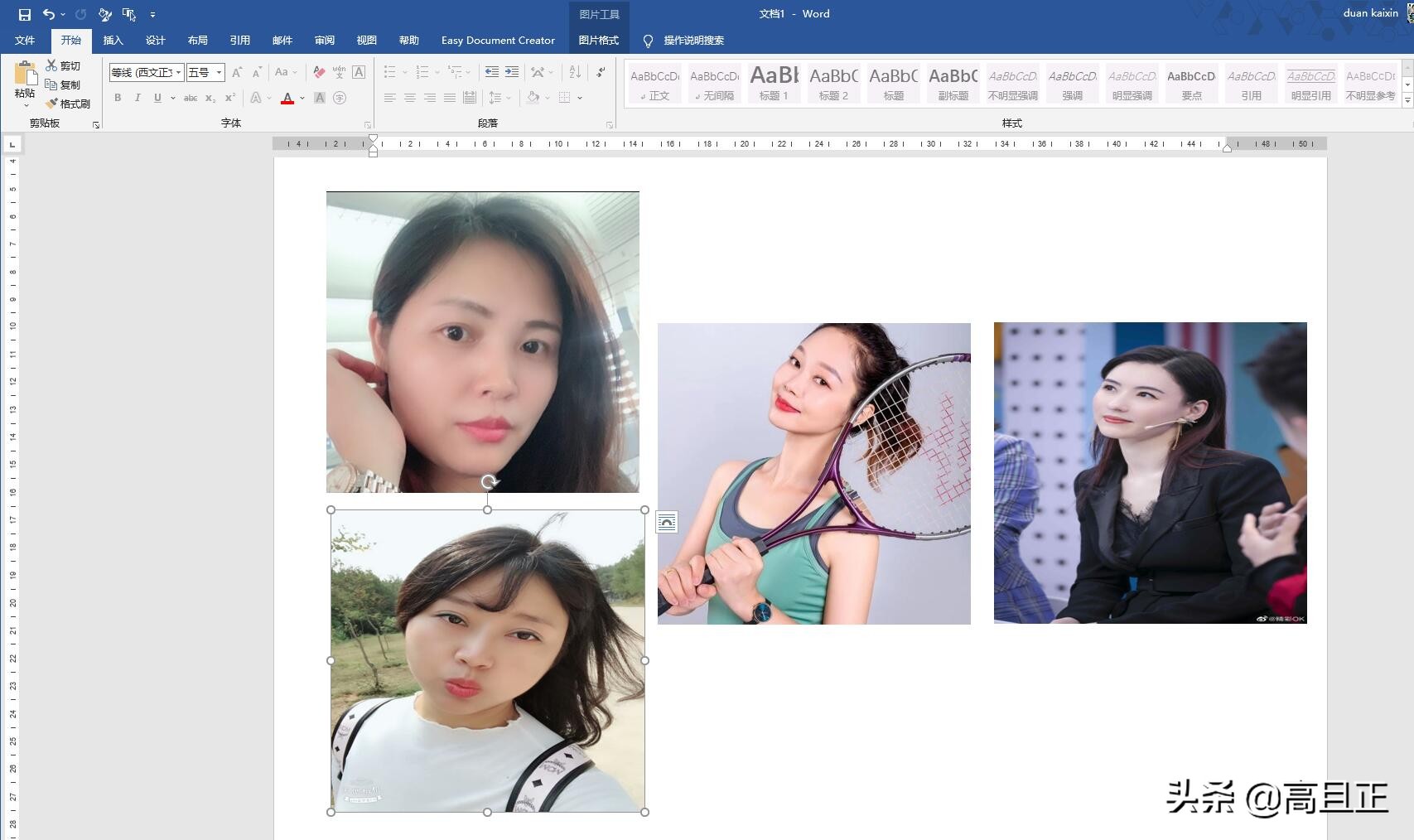Apply italic formatting
The image size is (1414, 840).
(138, 98)
